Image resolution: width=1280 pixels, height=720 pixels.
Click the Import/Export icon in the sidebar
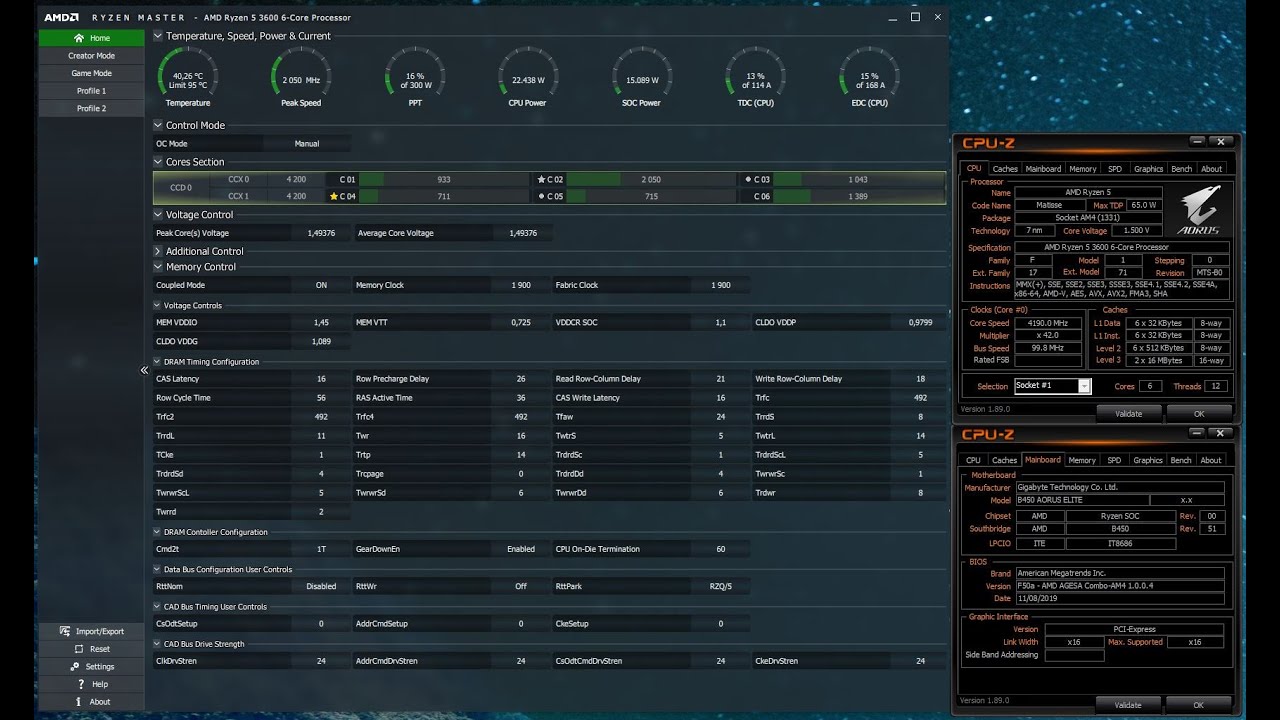(x=67, y=631)
